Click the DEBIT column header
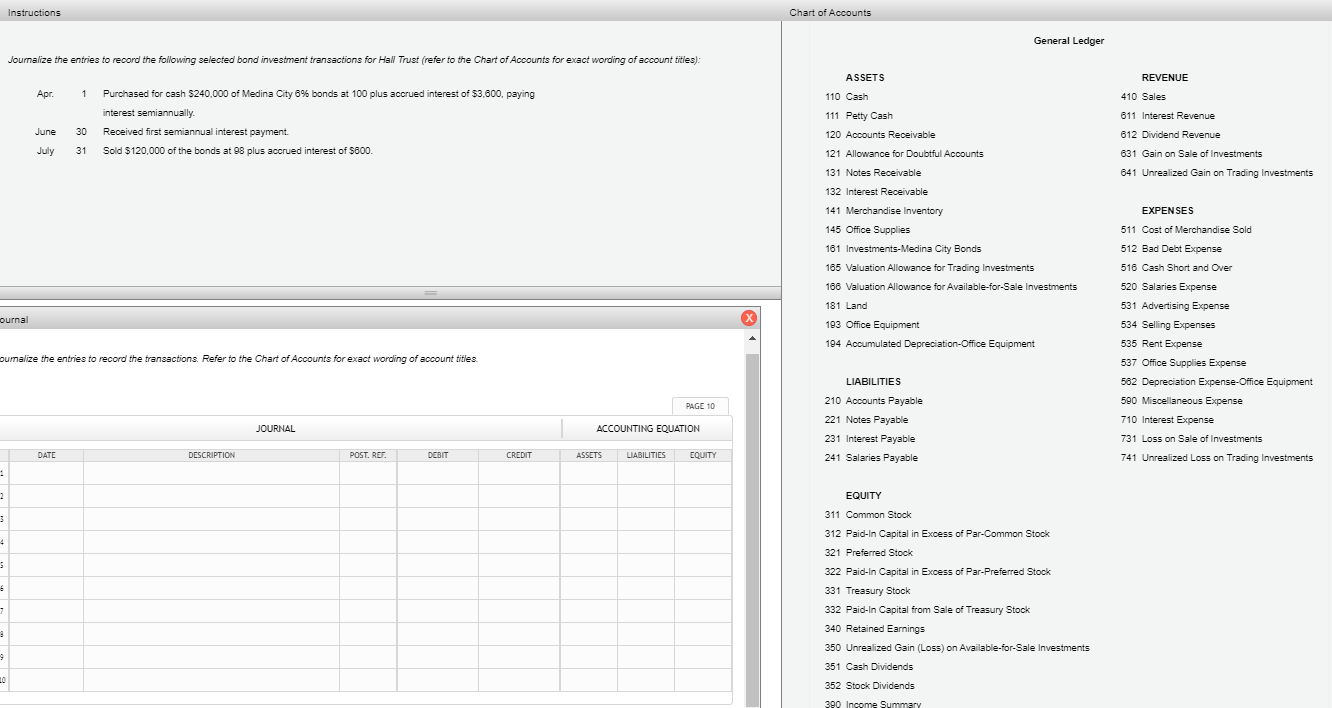This screenshot has height=708, width=1332. click(437, 455)
